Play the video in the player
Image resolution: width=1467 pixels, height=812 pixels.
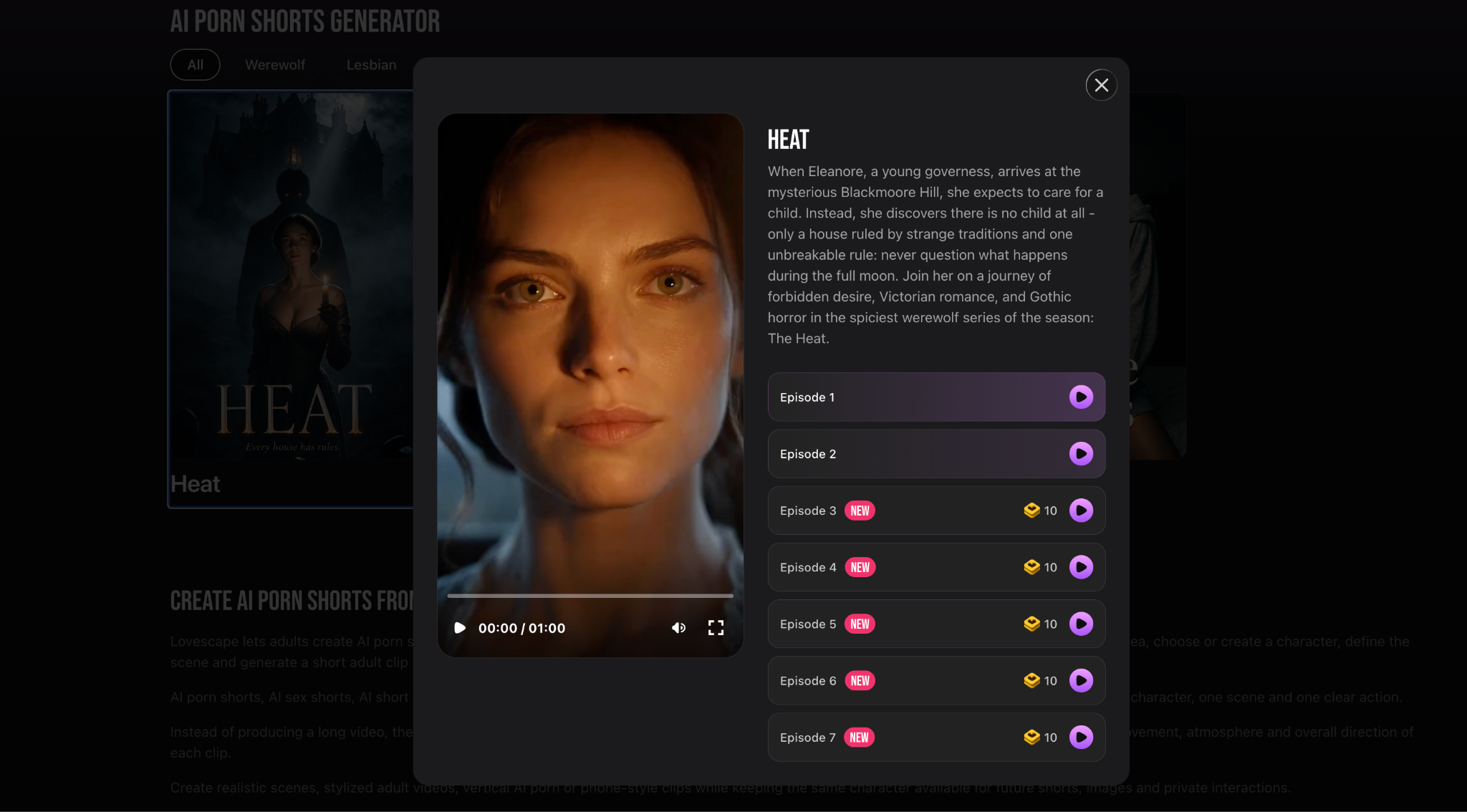[x=460, y=628]
